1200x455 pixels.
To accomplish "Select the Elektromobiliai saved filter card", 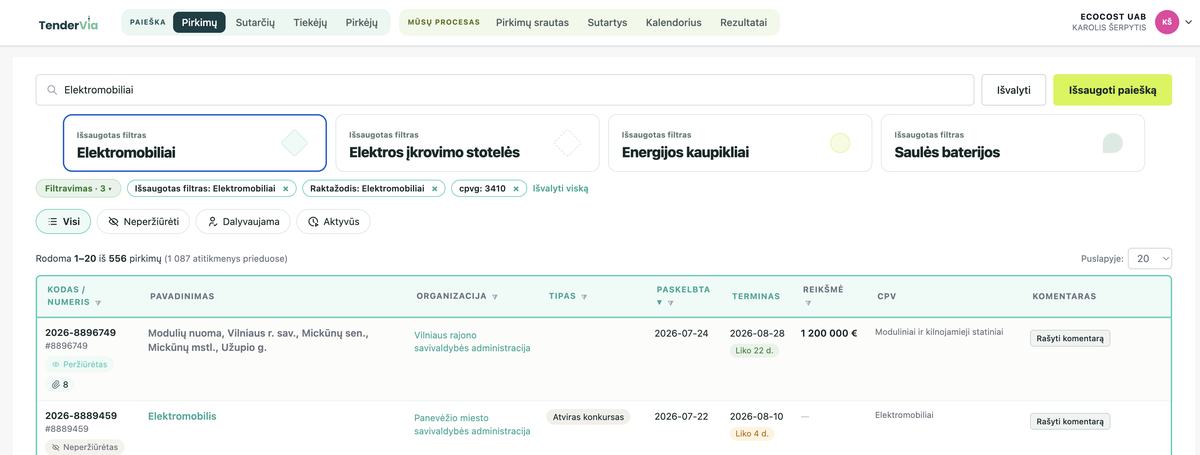I will coord(195,143).
